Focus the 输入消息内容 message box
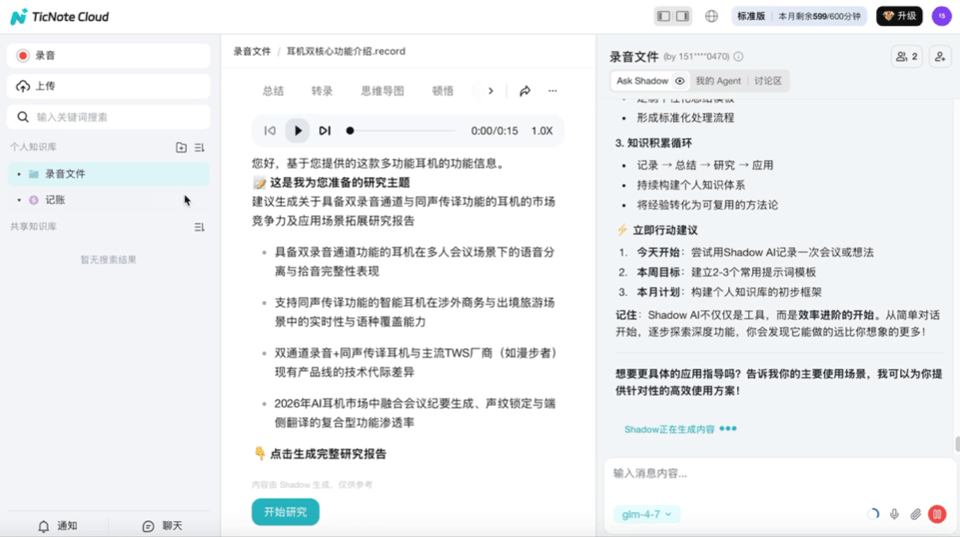Viewport: 960px width, 537px height. click(779, 474)
